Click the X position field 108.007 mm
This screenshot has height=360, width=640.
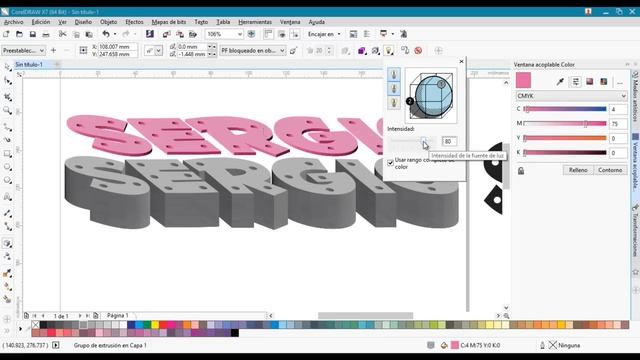[x=118, y=47]
